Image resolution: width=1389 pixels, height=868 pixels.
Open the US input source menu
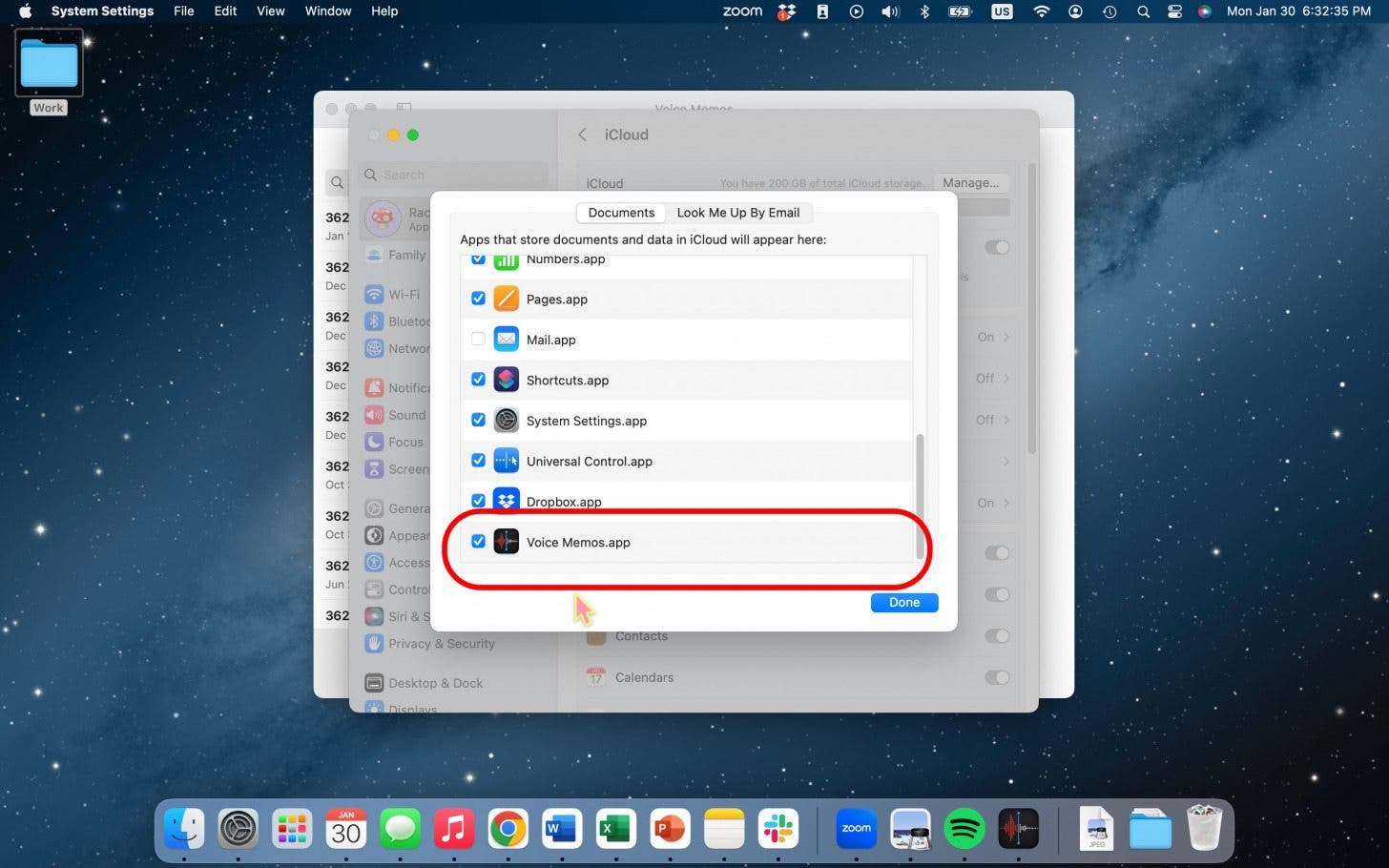[x=1001, y=11]
